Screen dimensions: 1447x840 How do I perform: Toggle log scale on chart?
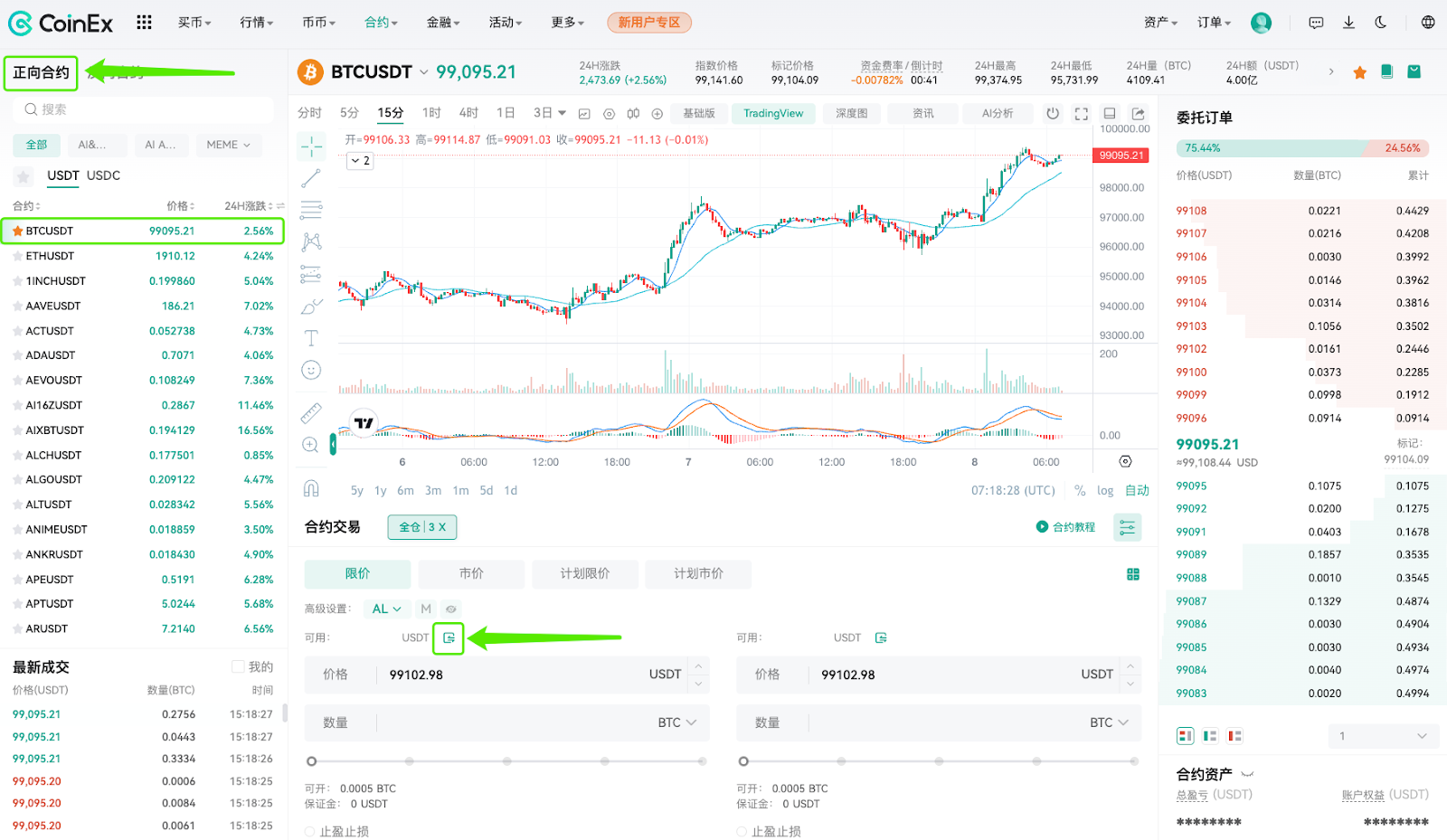(1105, 491)
